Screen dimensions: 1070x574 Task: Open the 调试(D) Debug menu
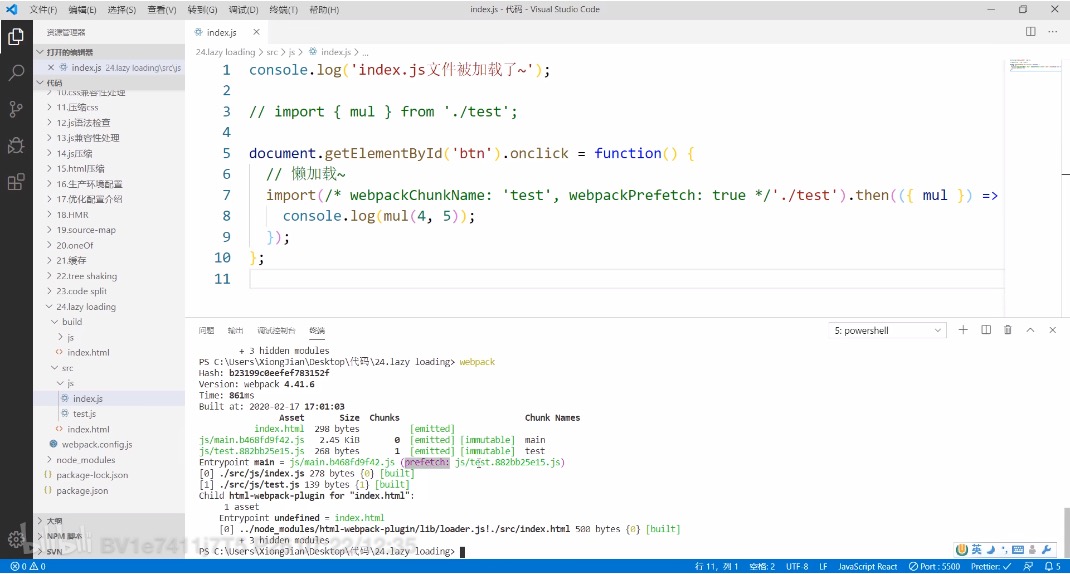pos(243,10)
